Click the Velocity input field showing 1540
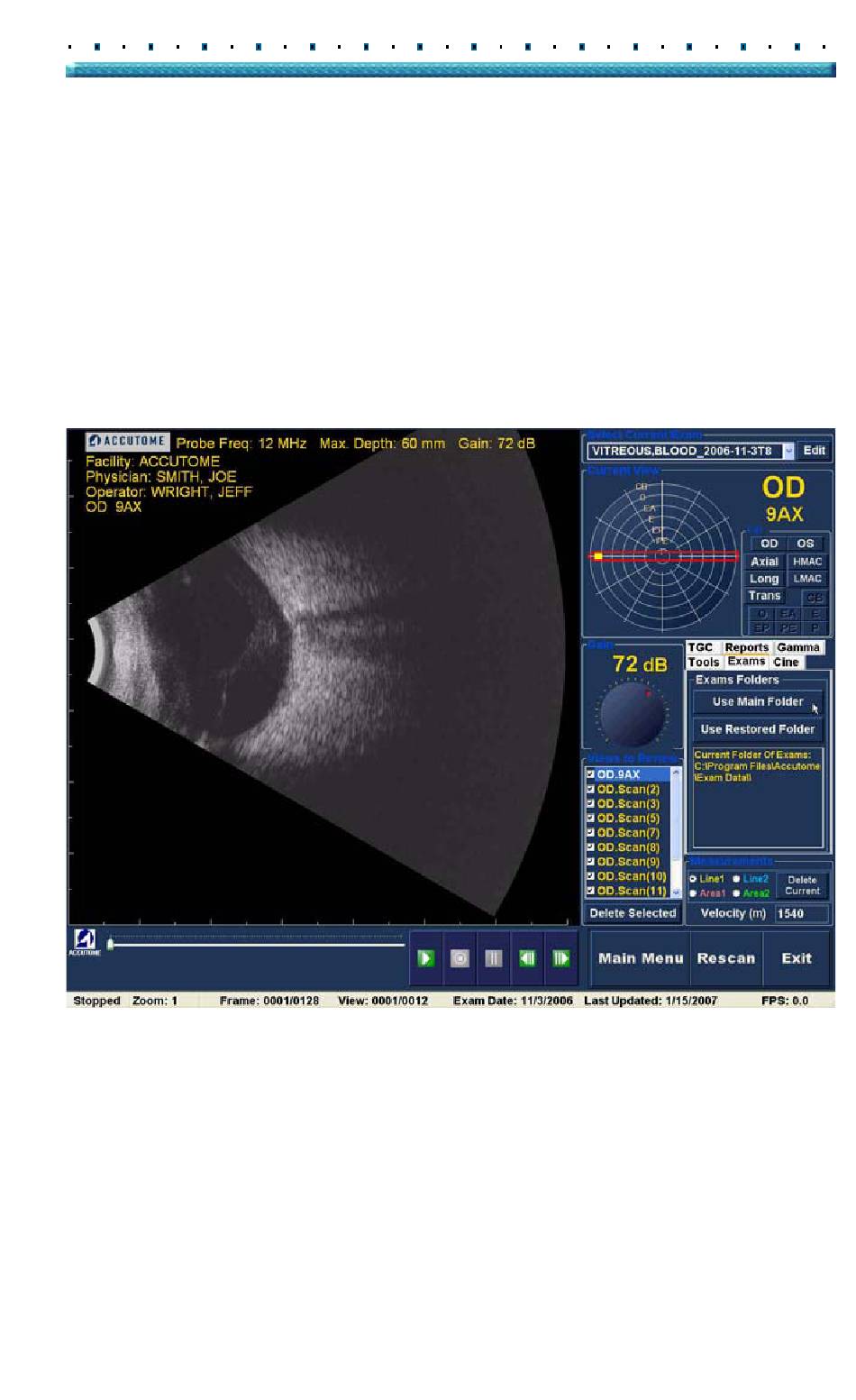Viewport: 856px width, 1400px height. (801, 913)
